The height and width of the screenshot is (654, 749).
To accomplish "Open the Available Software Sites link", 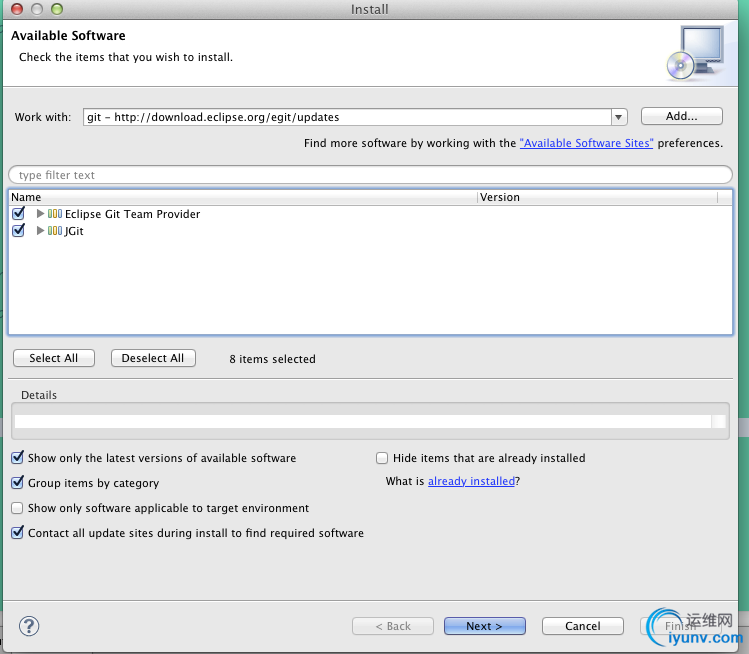I will (586, 143).
